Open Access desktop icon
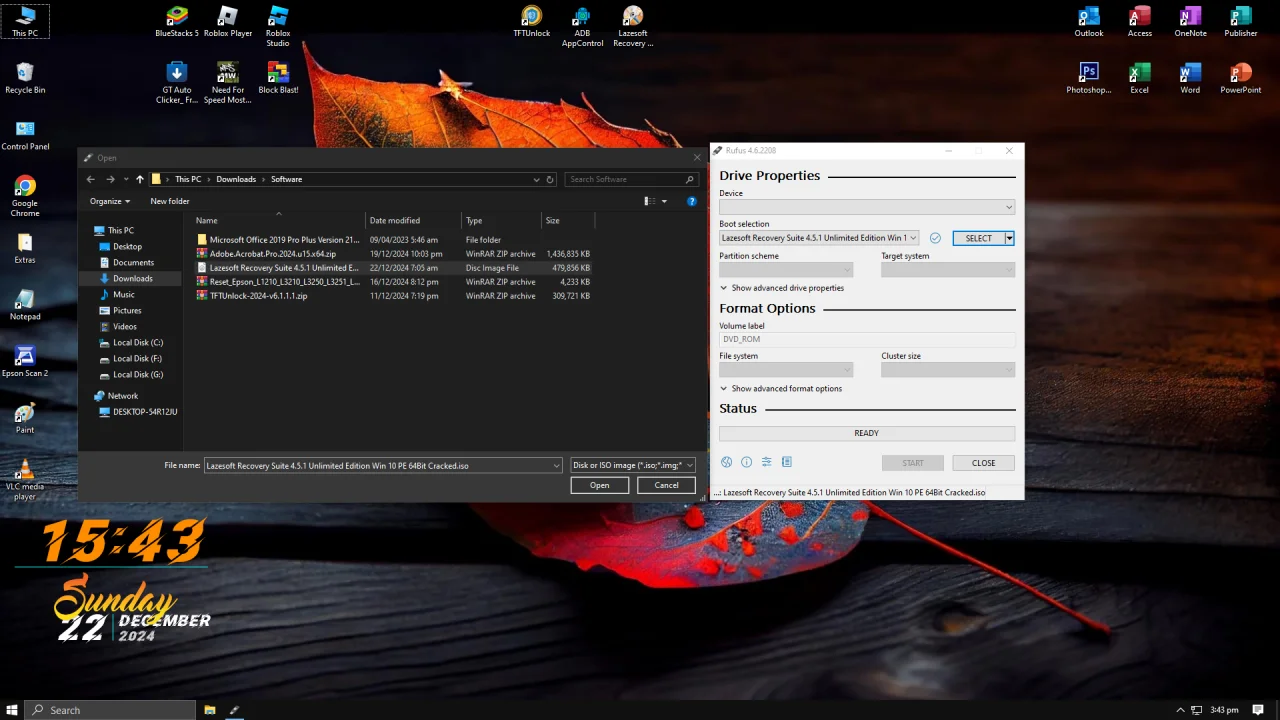Viewport: 1280px width, 720px height. coord(1140,22)
